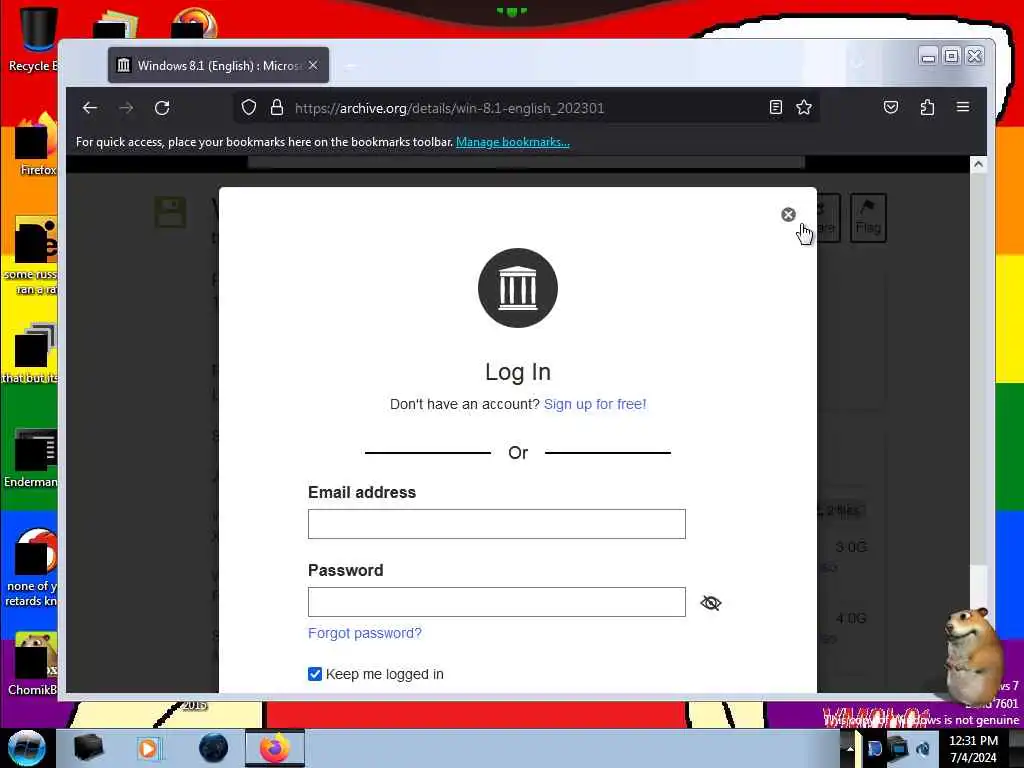The height and width of the screenshot is (768, 1024).
Task: Click the Flag button behind the dialog
Action: [868, 218]
